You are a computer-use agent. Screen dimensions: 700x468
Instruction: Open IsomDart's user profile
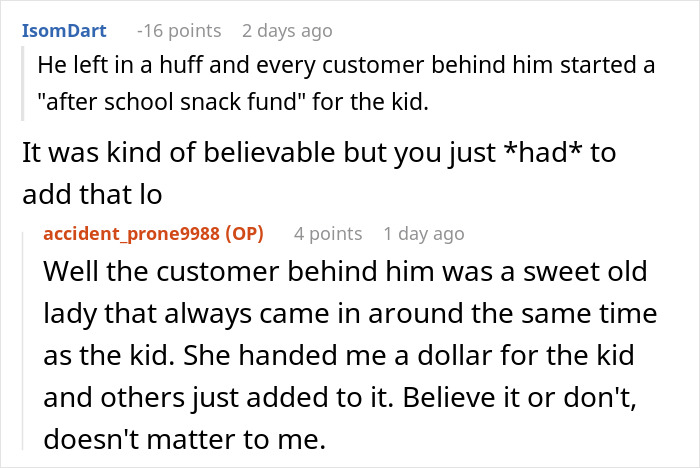(63, 32)
